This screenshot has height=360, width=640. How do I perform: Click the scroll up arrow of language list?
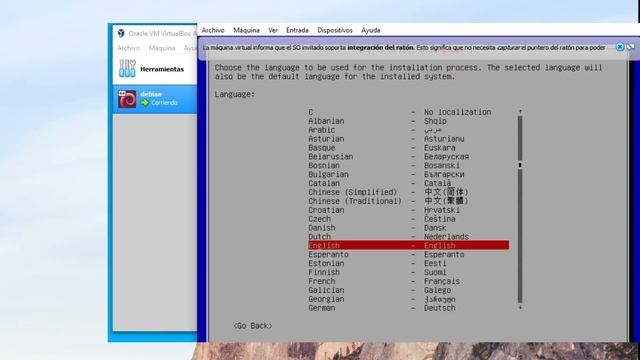[x=520, y=111]
